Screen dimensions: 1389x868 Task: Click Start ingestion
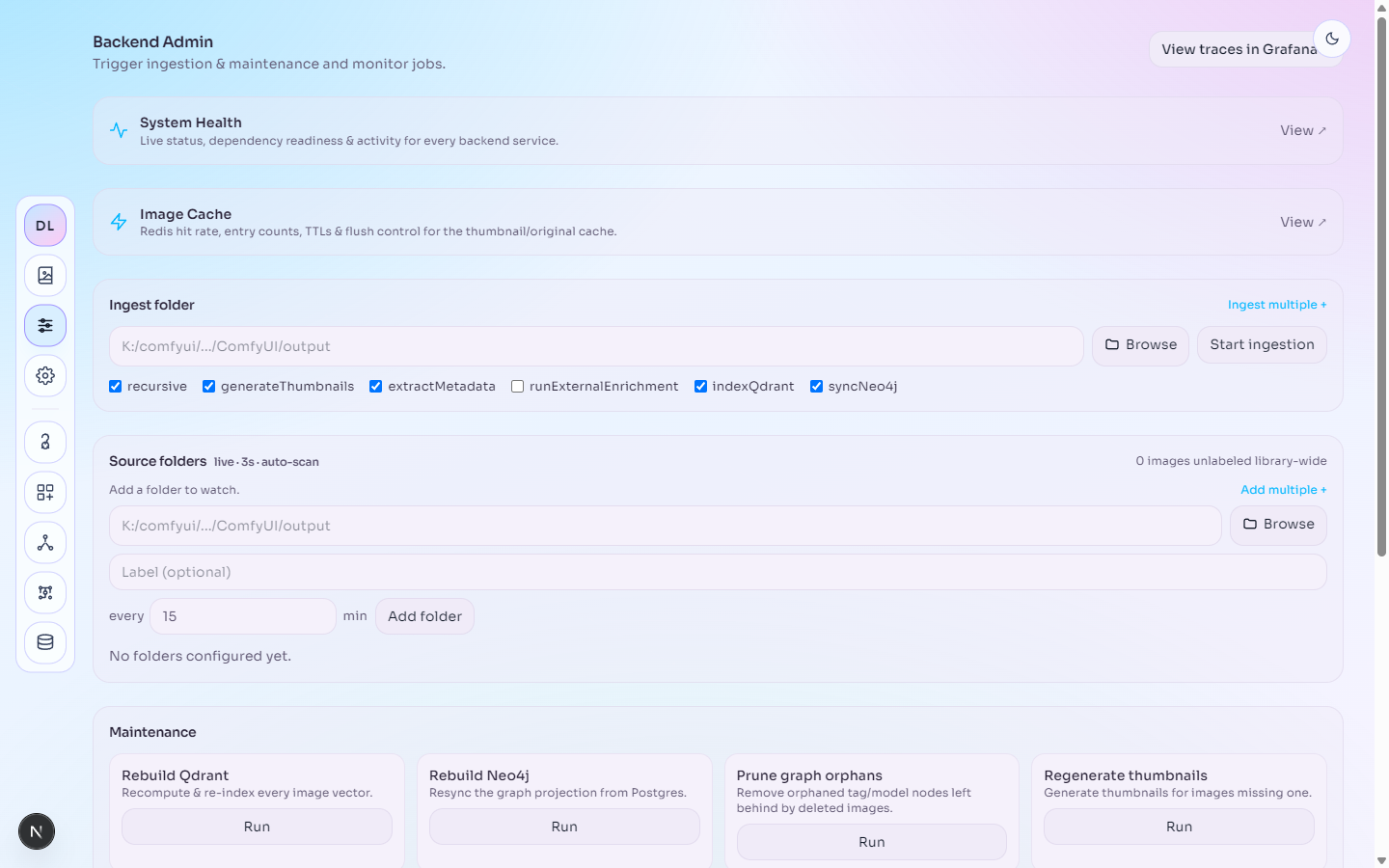click(x=1262, y=345)
